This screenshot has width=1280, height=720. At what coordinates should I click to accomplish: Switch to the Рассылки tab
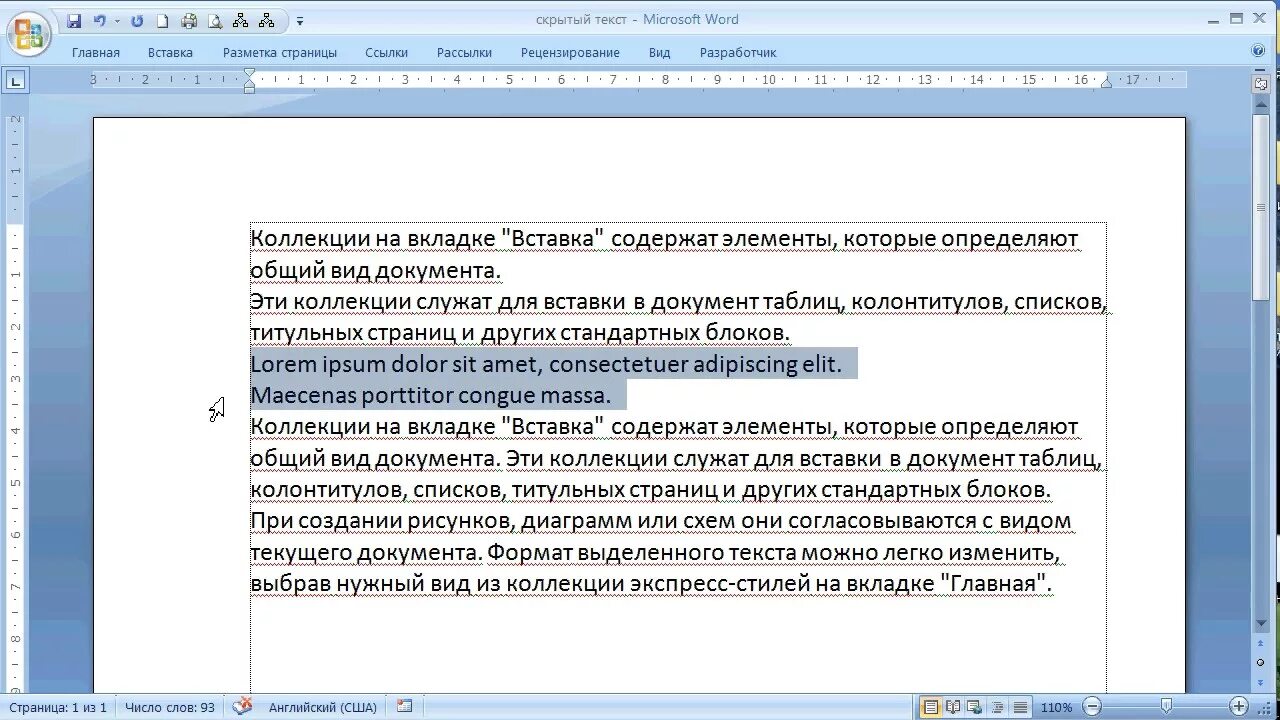pyautogui.click(x=464, y=53)
